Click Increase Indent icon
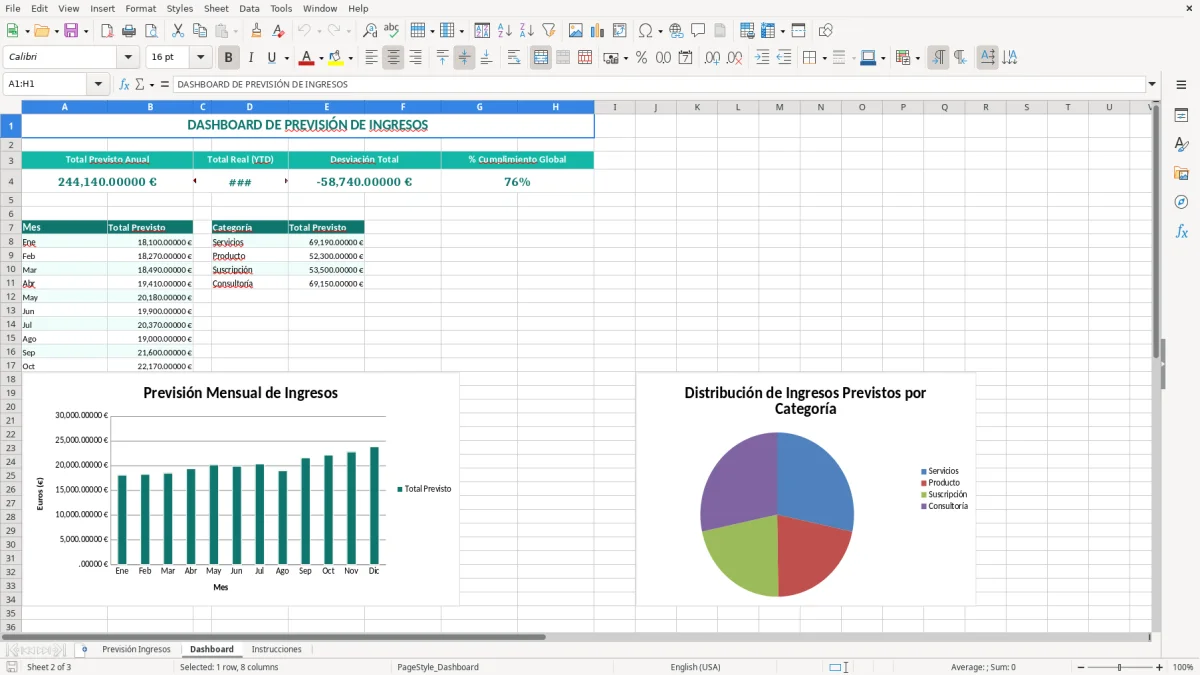Viewport: 1200px width, 675px height. 762,58
